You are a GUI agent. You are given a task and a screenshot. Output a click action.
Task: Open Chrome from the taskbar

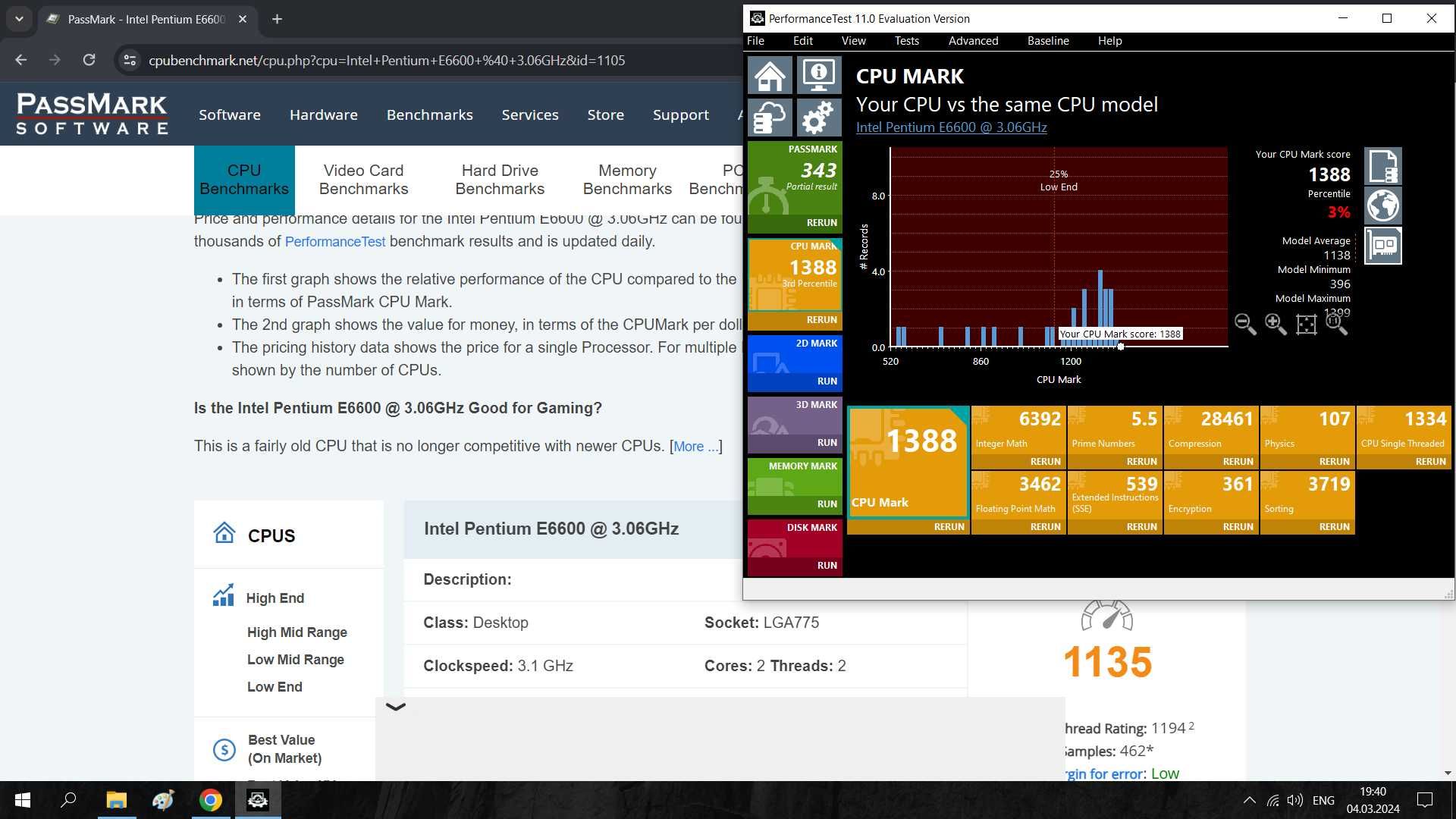(x=211, y=800)
